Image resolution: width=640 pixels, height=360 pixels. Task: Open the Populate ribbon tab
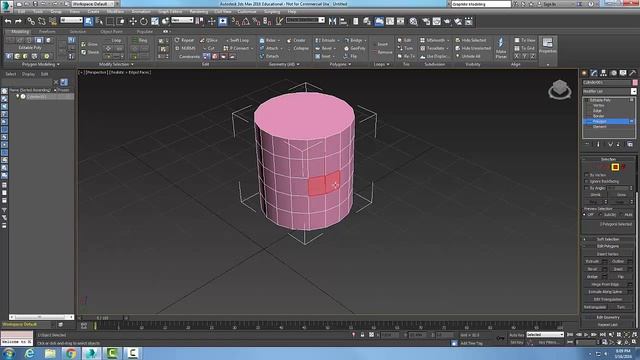tap(144, 31)
